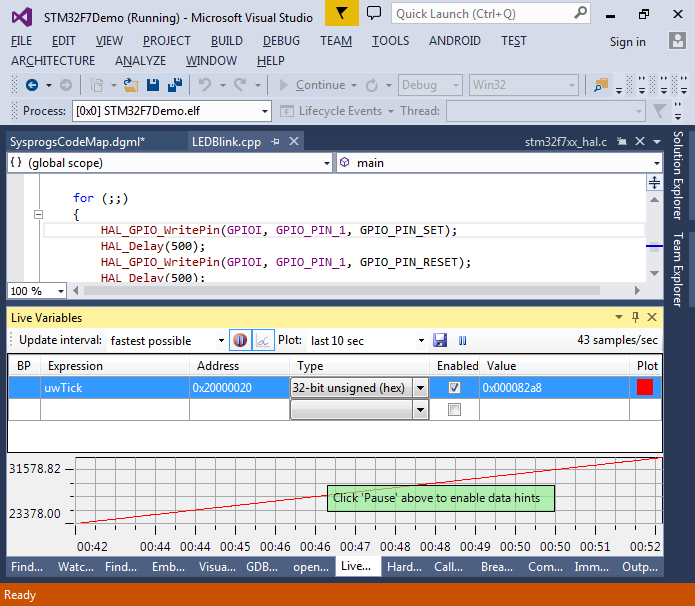Uncheck the Enabled checkbox for uwTick
The image size is (695, 606).
pos(454,387)
